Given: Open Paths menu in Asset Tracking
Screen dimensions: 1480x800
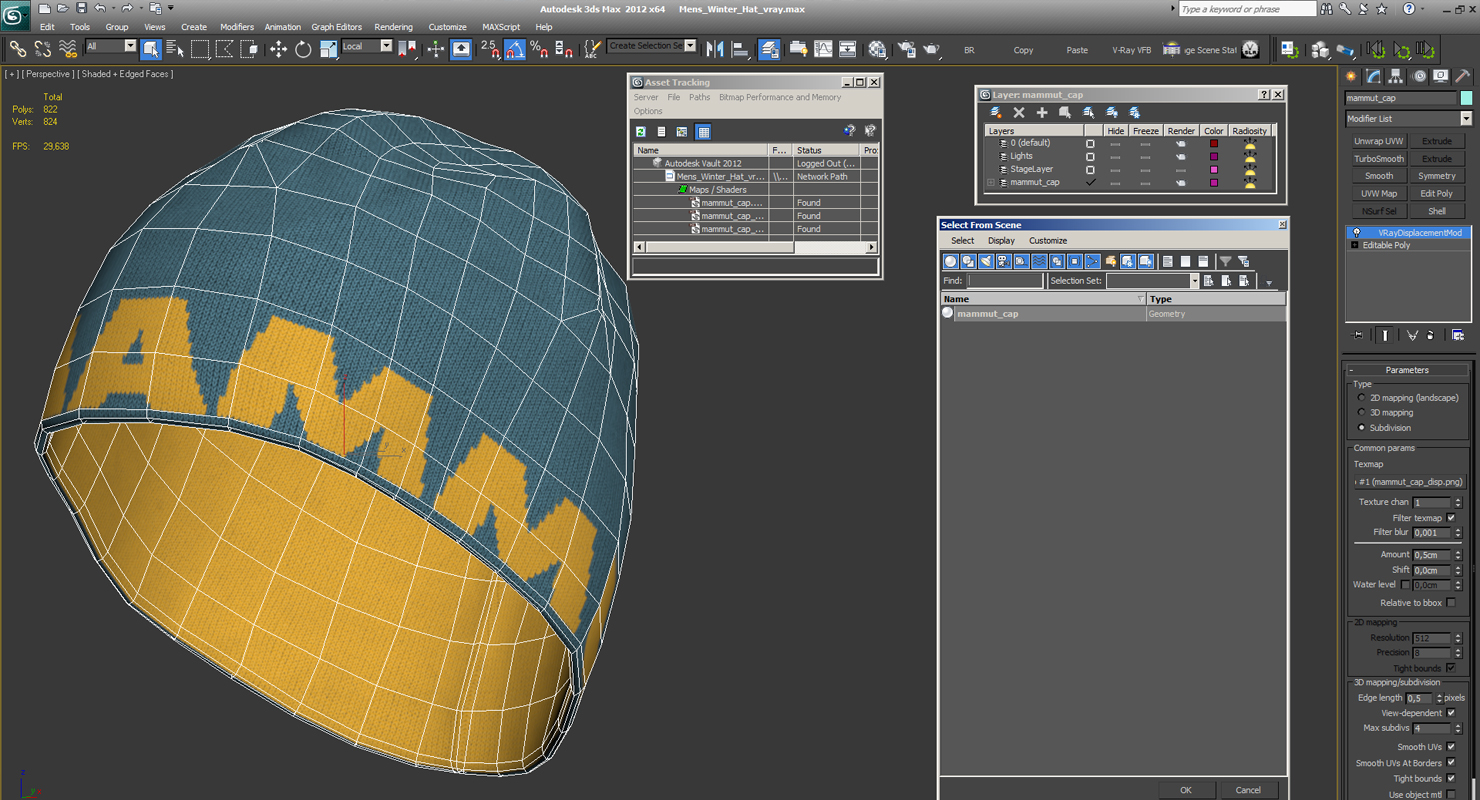Looking at the screenshot, I should coord(699,97).
